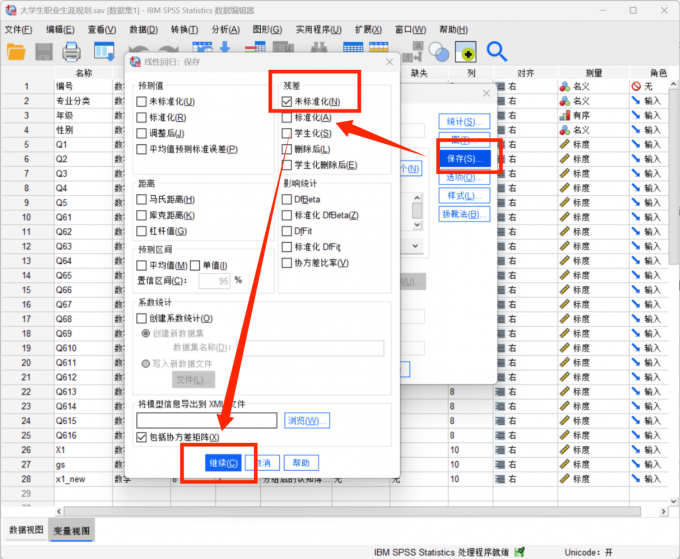Click the scale ruler icon in Q1 row
The width and height of the screenshot is (680, 559).
(566, 144)
